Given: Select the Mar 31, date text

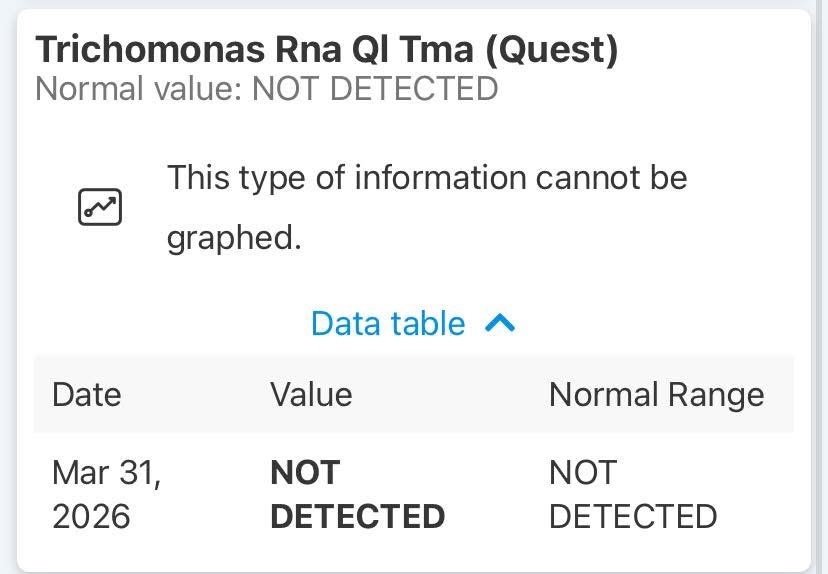Looking at the screenshot, I should 106,472.
